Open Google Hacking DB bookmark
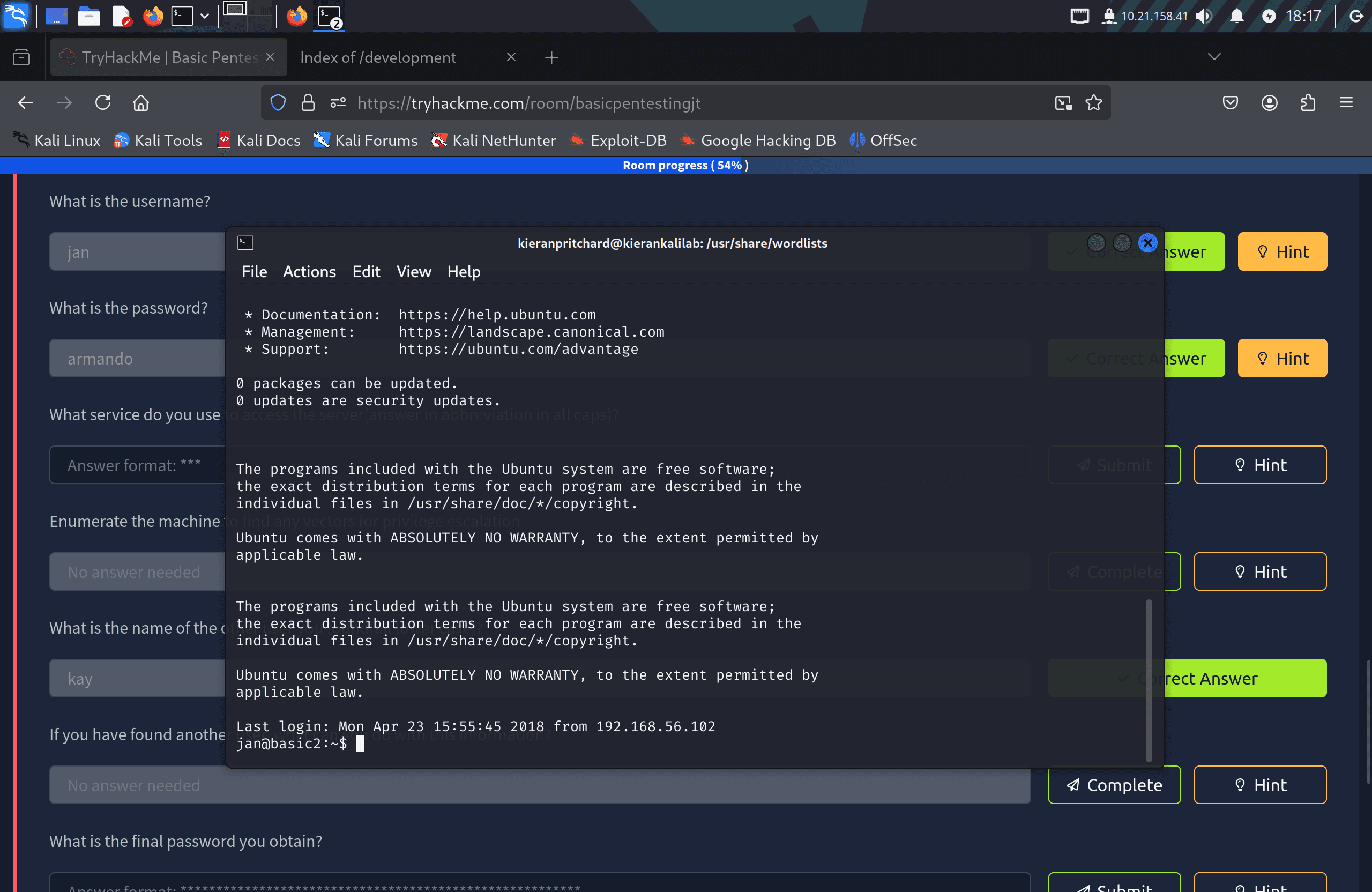 757,140
